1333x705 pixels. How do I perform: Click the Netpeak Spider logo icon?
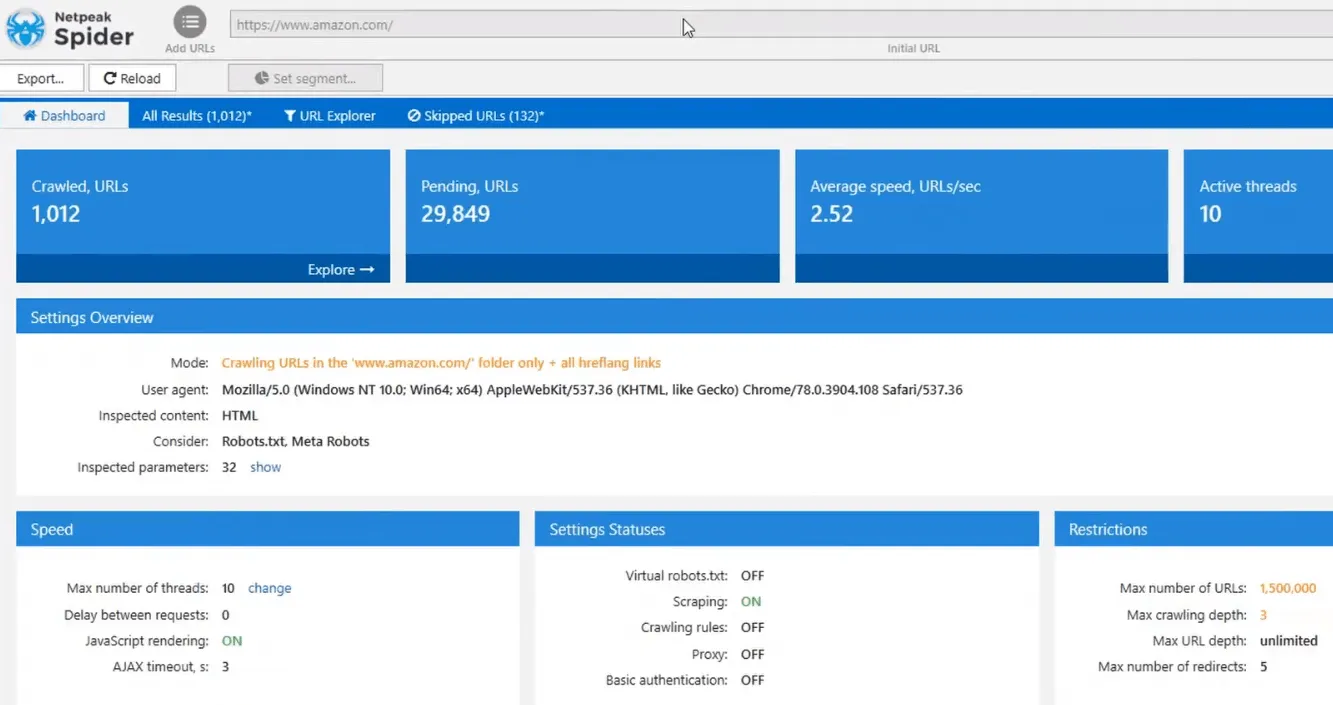[24, 28]
